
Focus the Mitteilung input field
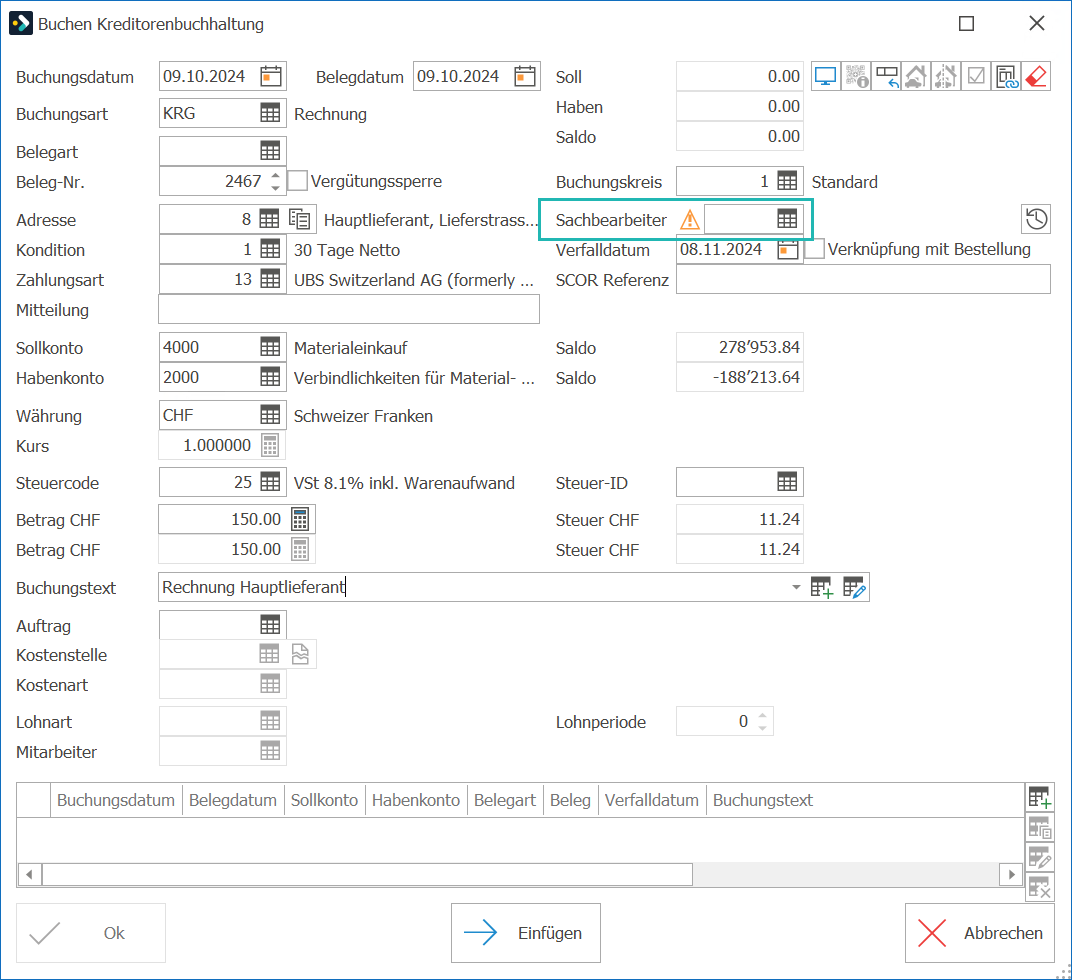pyautogui.click(x=349, y=309)
